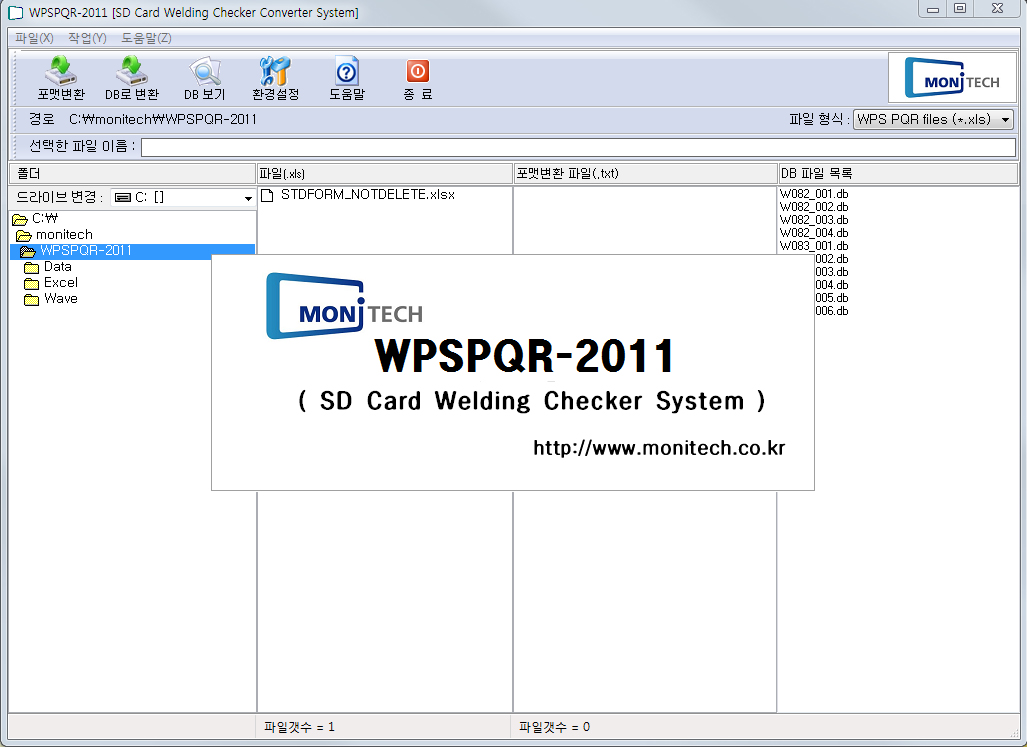Viewport: 1027px width, 747px height.
Task: Select W082_003.db in the DB list
Action: (x=814, y=220)
